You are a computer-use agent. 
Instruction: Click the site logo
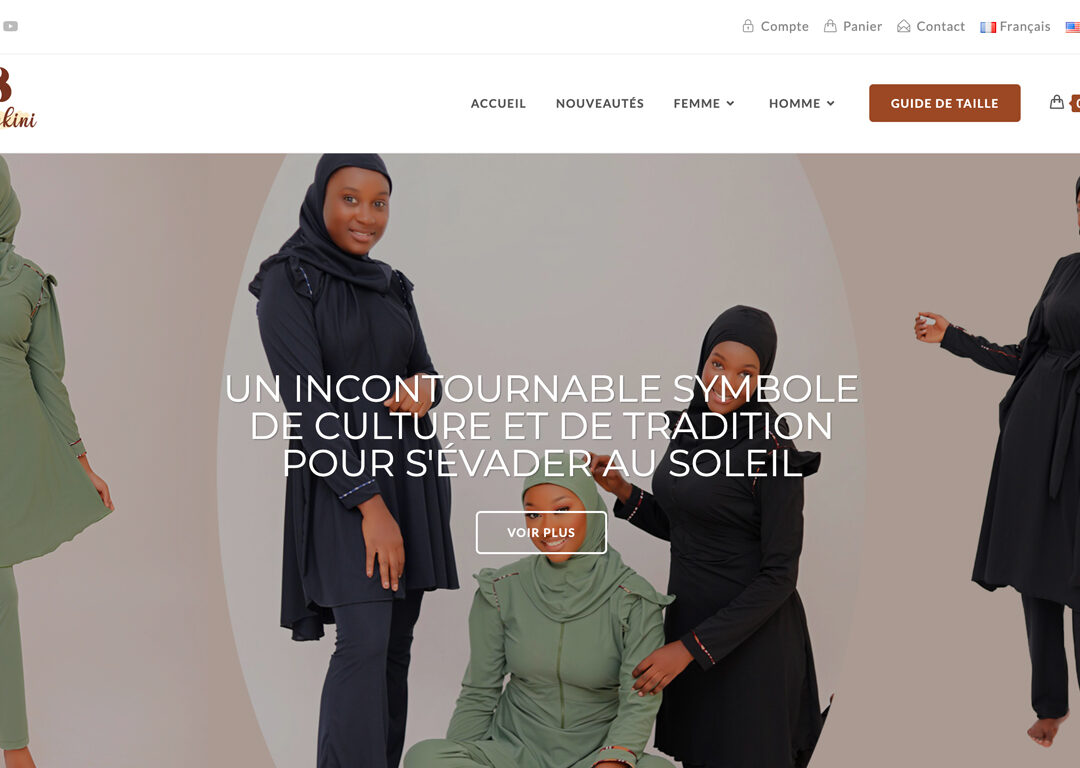pyautogui.click(x=18, y=98)
